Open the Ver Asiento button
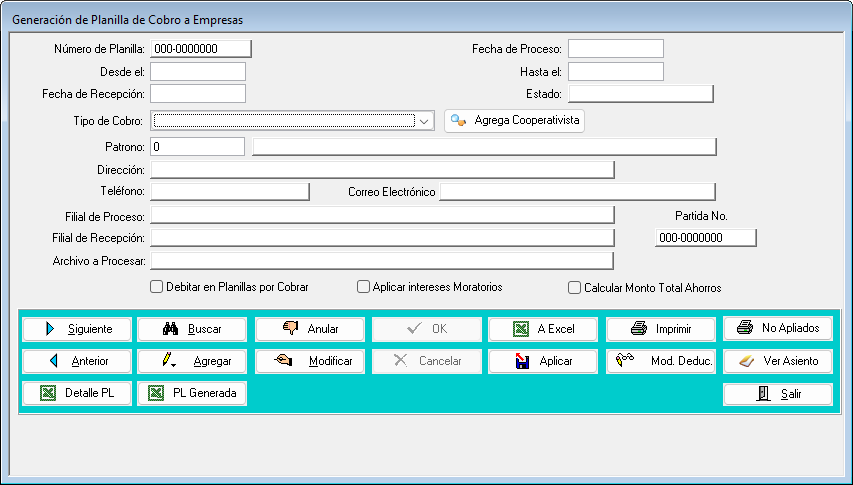The width and height of the screenshot is (853, 485). 778,361
